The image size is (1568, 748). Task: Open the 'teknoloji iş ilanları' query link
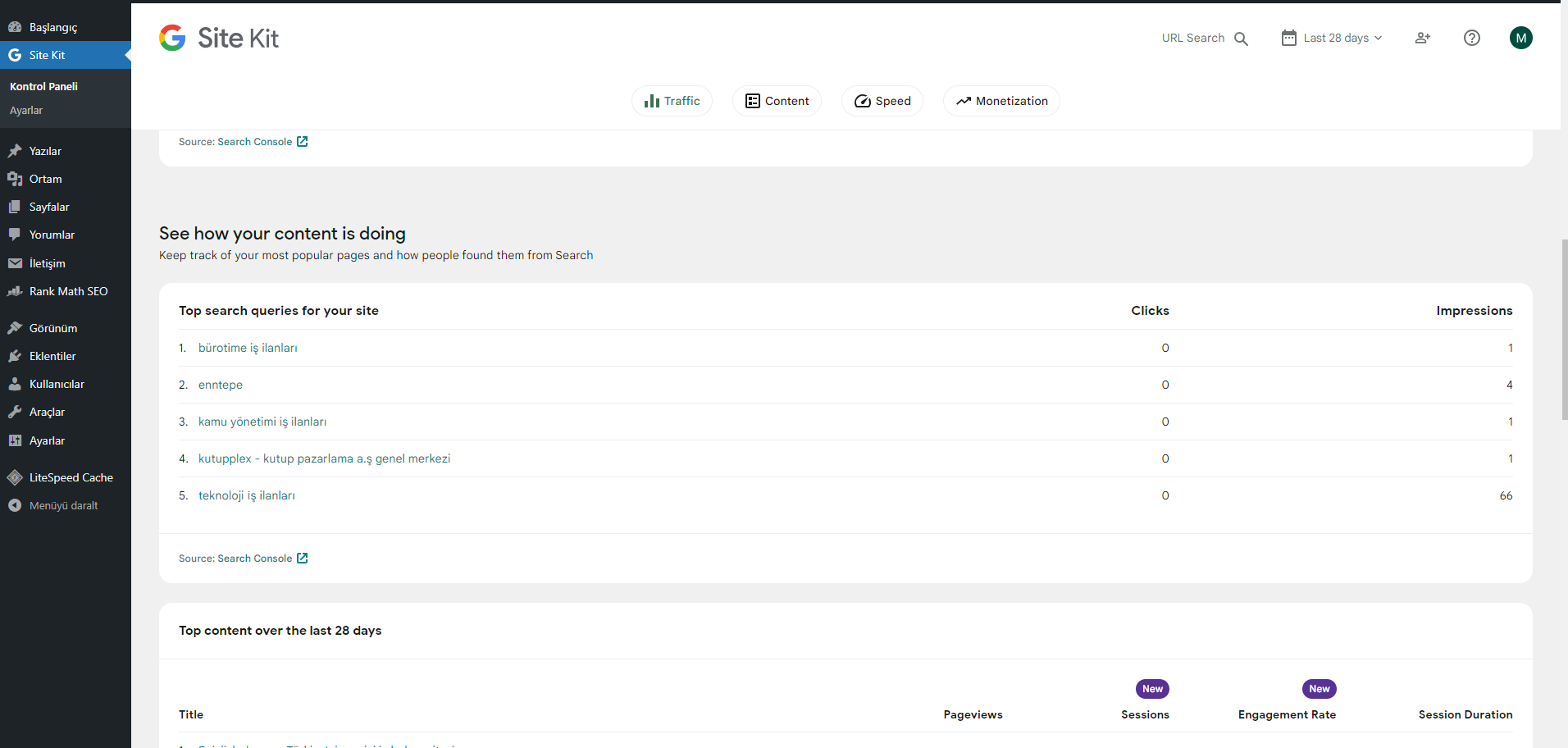(247, 495)
